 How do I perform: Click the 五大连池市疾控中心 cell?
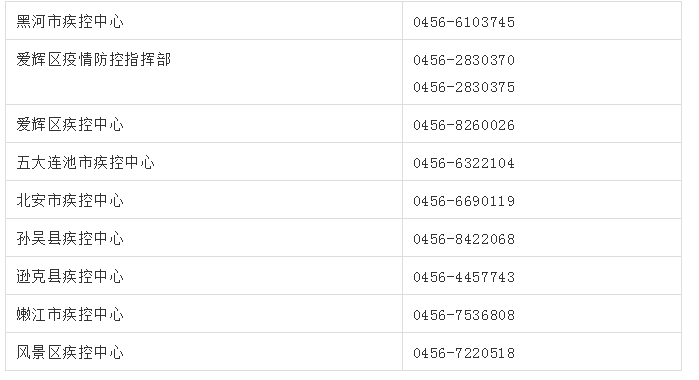[204, 162]
